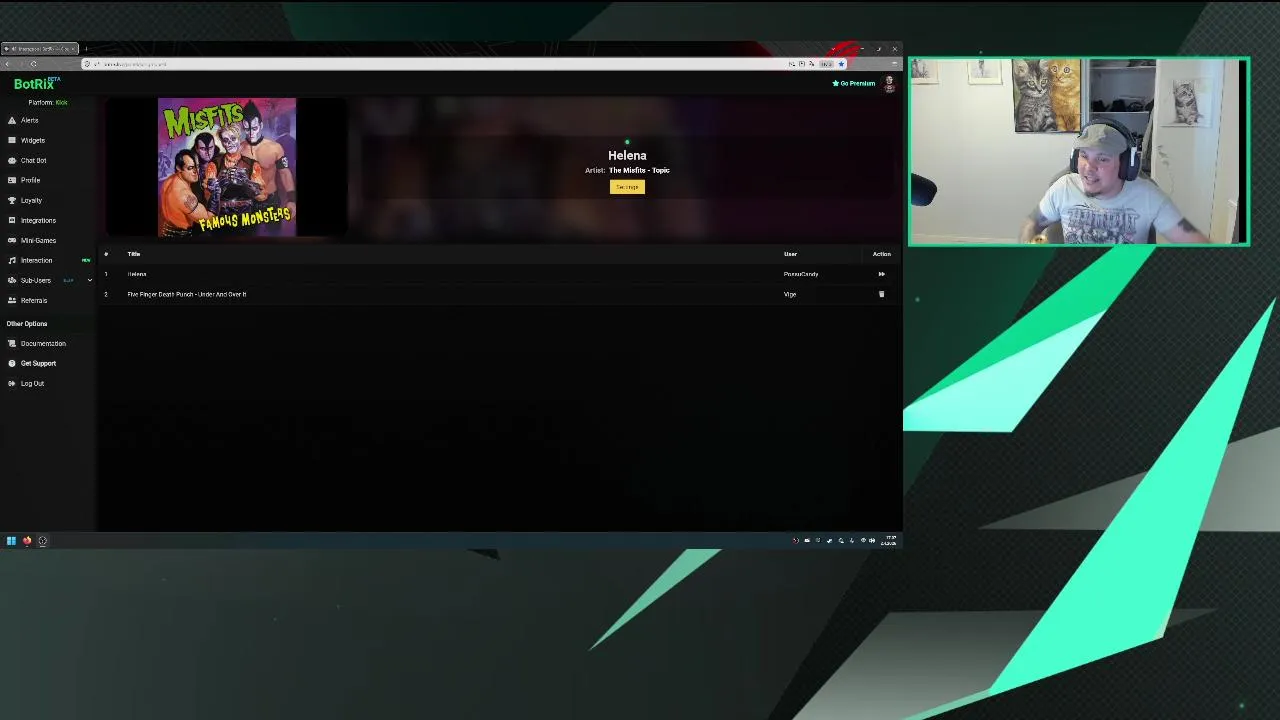The image size is (1280, 720).
Task: Click the Mini-Games controller icon
Action: click(x=12, y=240)
